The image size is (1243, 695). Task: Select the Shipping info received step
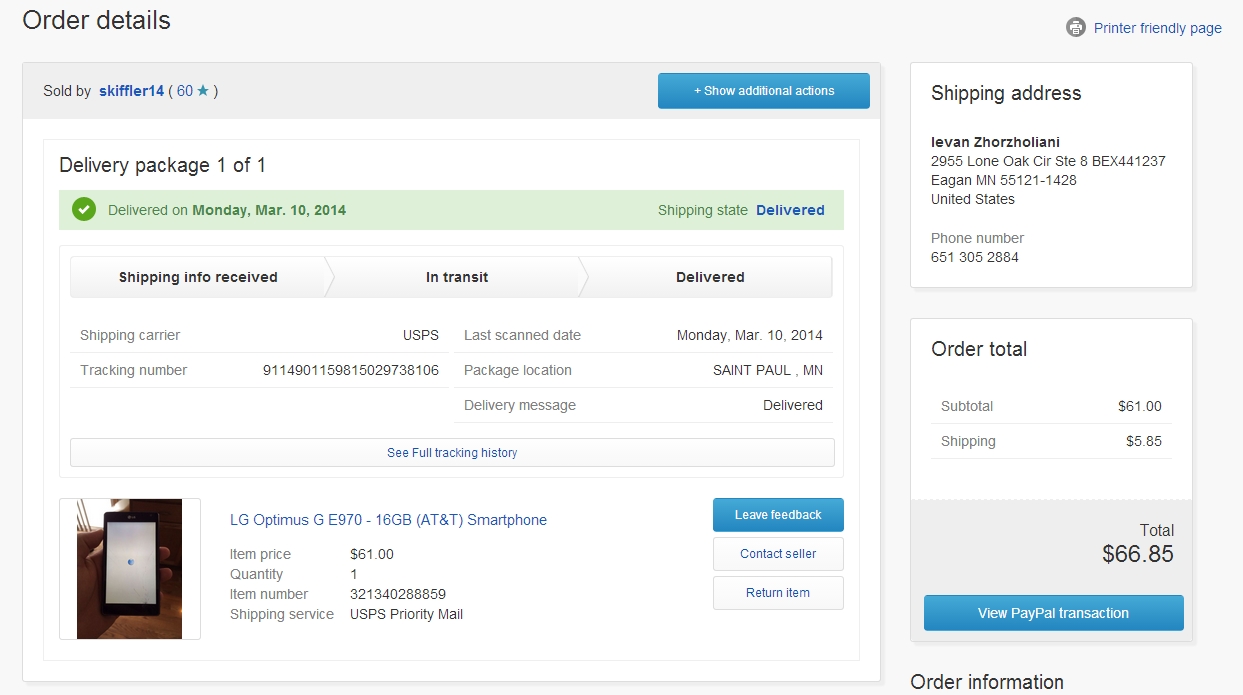(x=198, y=277)
